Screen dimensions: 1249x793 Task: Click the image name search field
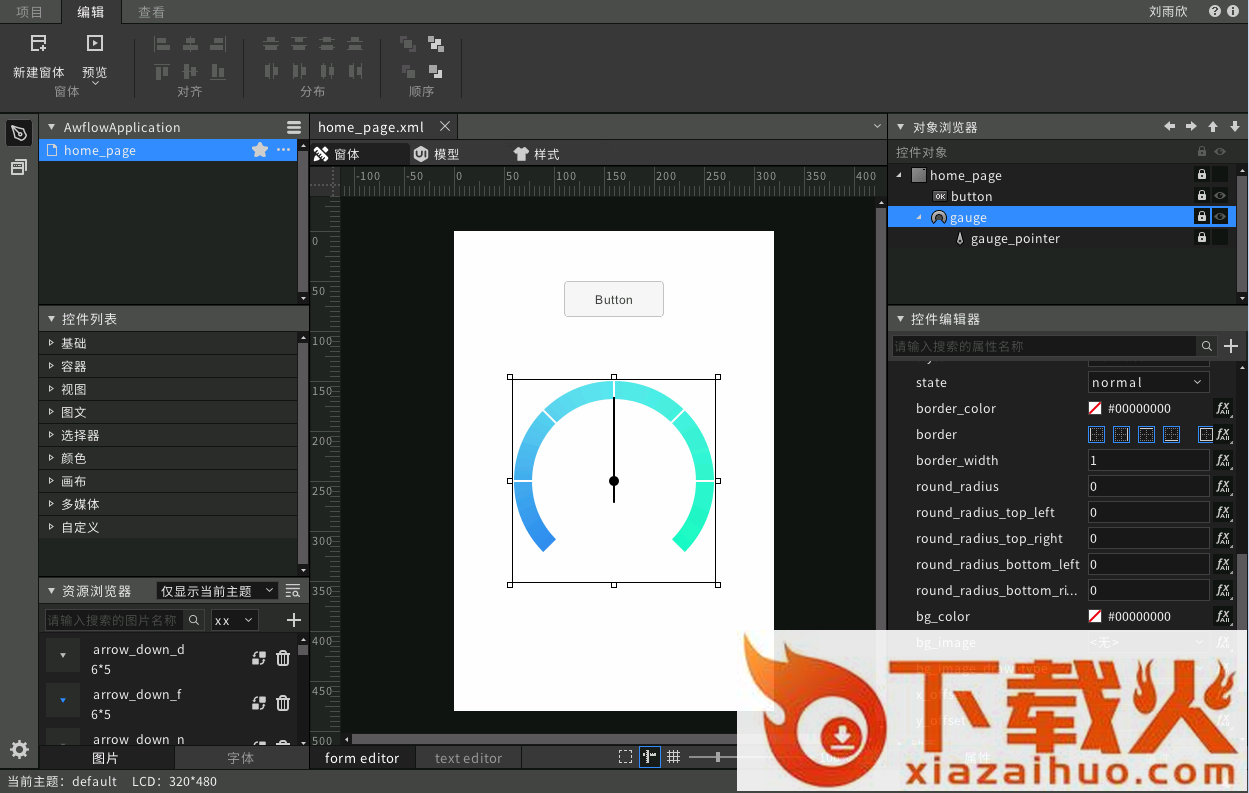115,620
